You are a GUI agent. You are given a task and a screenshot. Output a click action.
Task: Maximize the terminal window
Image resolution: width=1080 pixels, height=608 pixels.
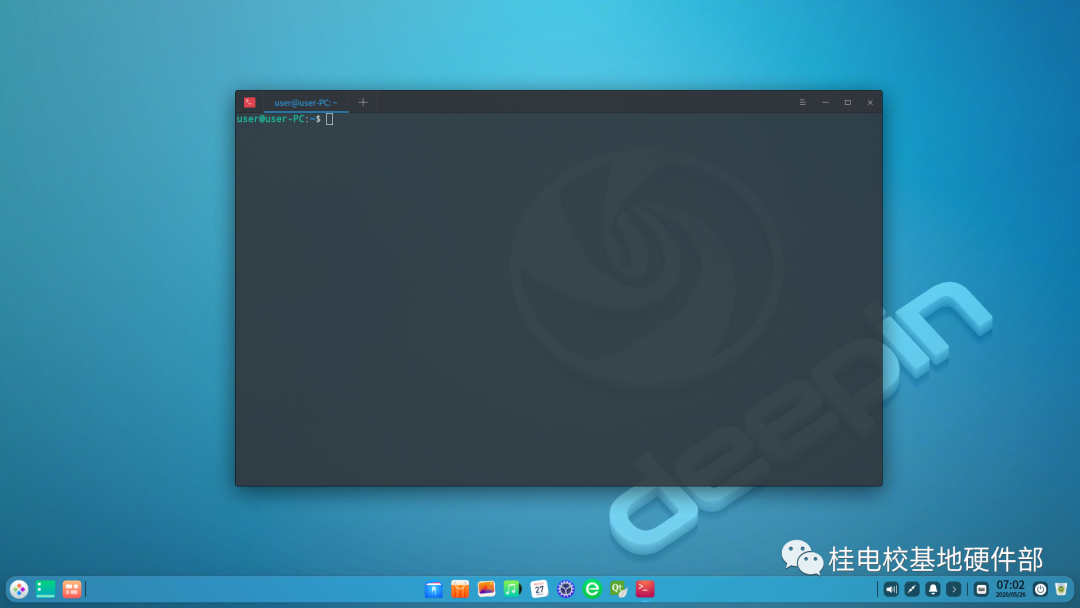click(x=848, y=103)
